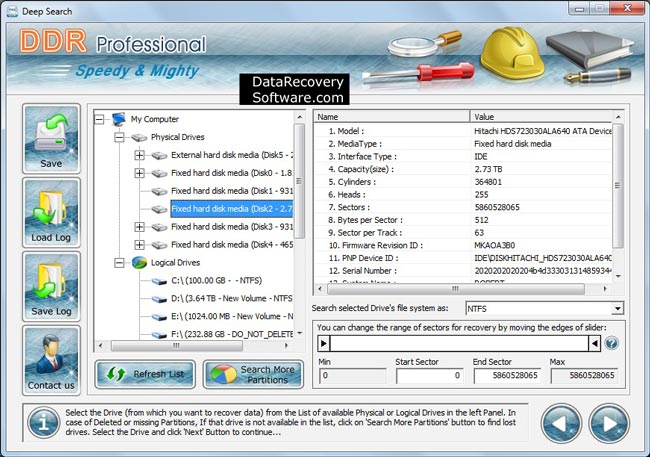
Task: Select the C:\ 100.00 GB NTFS drive
Action: pos(216,281)
